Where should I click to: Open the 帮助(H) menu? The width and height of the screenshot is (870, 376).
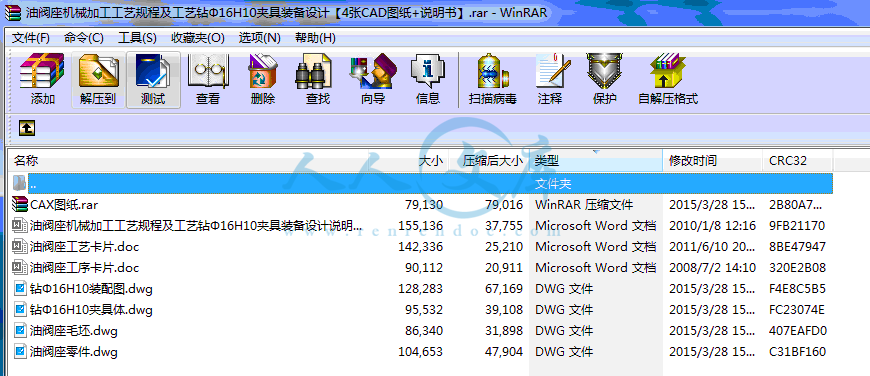315,38
